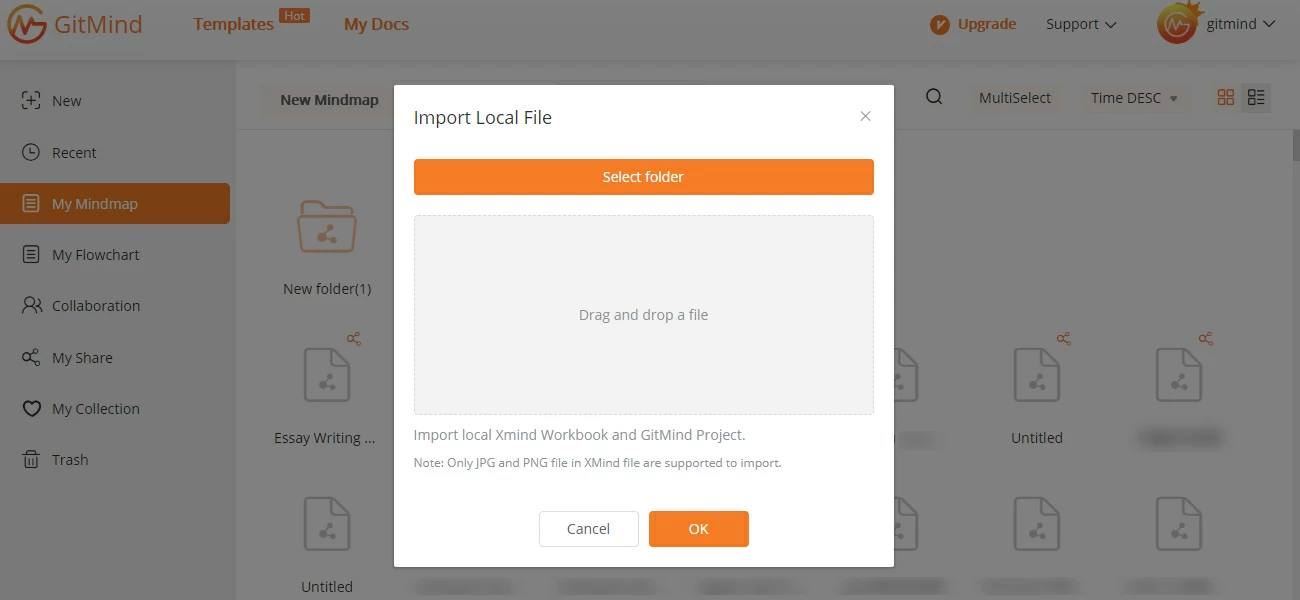Cancel the import dialog
This screenshot has height=600, width=1300.
point(589,529)
